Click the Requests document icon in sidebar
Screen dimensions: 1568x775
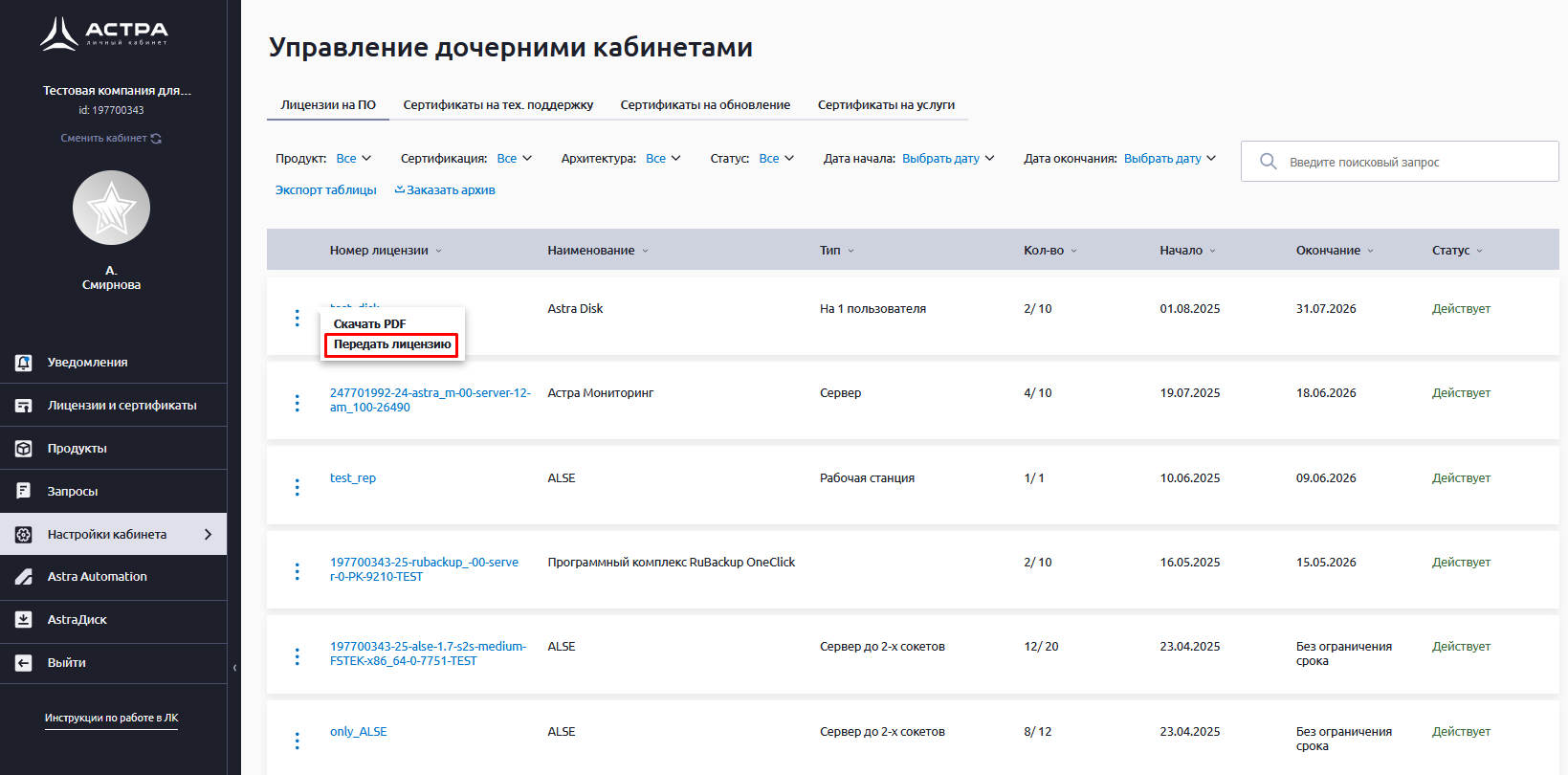[x=24, y=491]
